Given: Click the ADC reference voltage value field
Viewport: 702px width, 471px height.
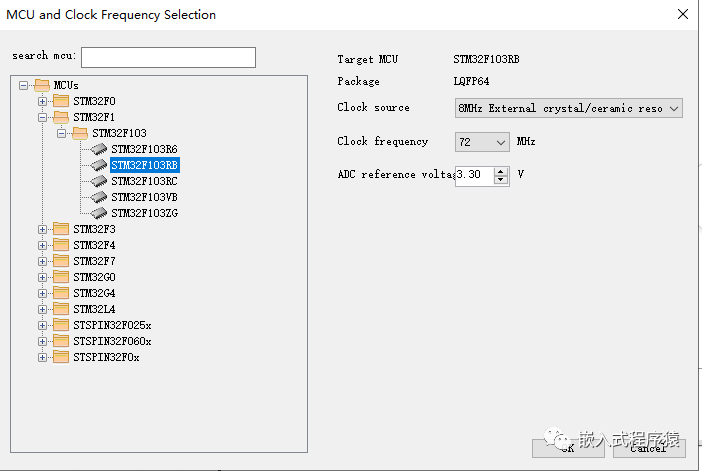Looking at the screenshot, I should tap(475, 175).
